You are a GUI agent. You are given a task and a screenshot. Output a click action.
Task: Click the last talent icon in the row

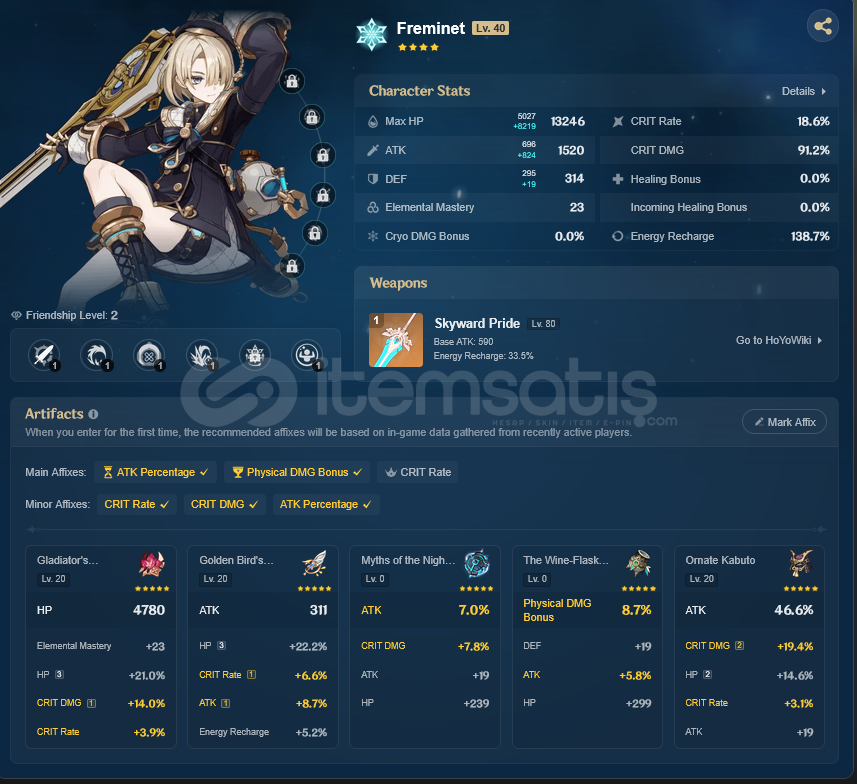pos(307,355)
